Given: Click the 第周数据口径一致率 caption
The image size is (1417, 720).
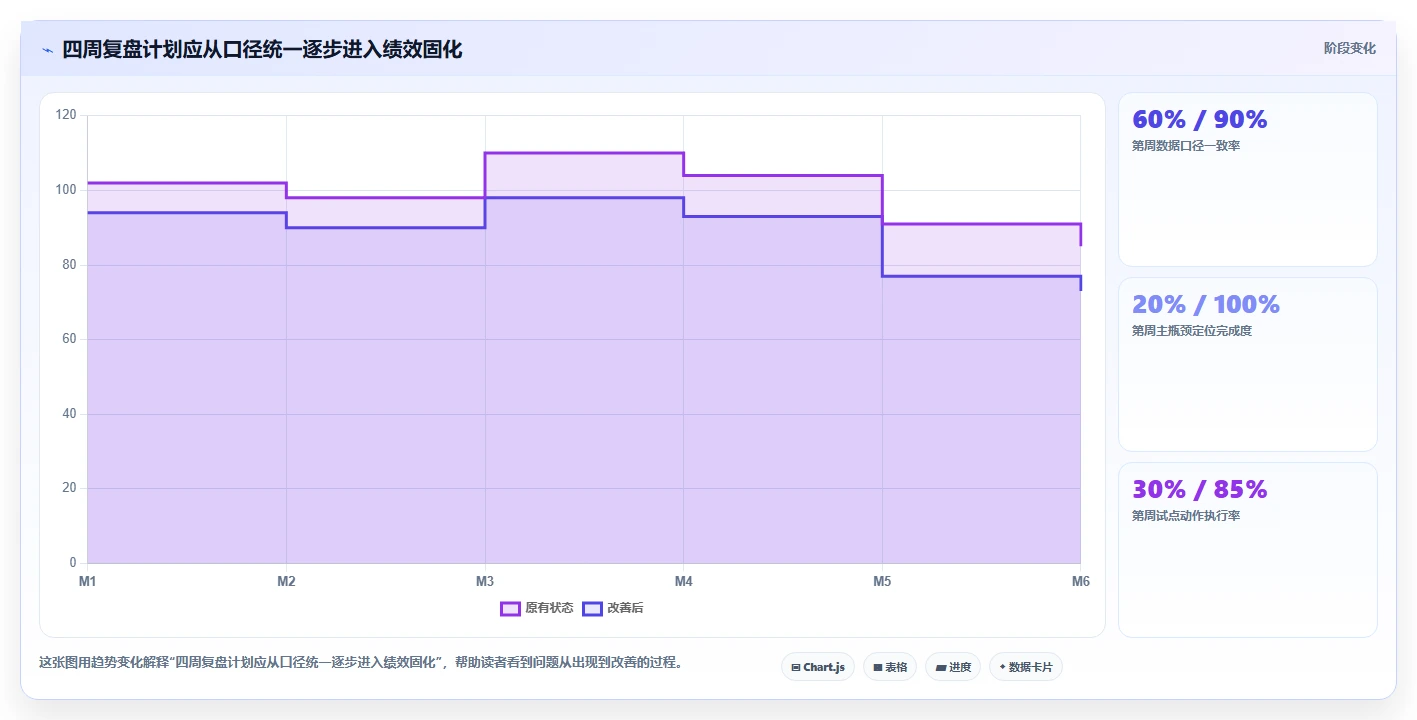Looking at the screenshot, I should click(x=1186, y=146).
